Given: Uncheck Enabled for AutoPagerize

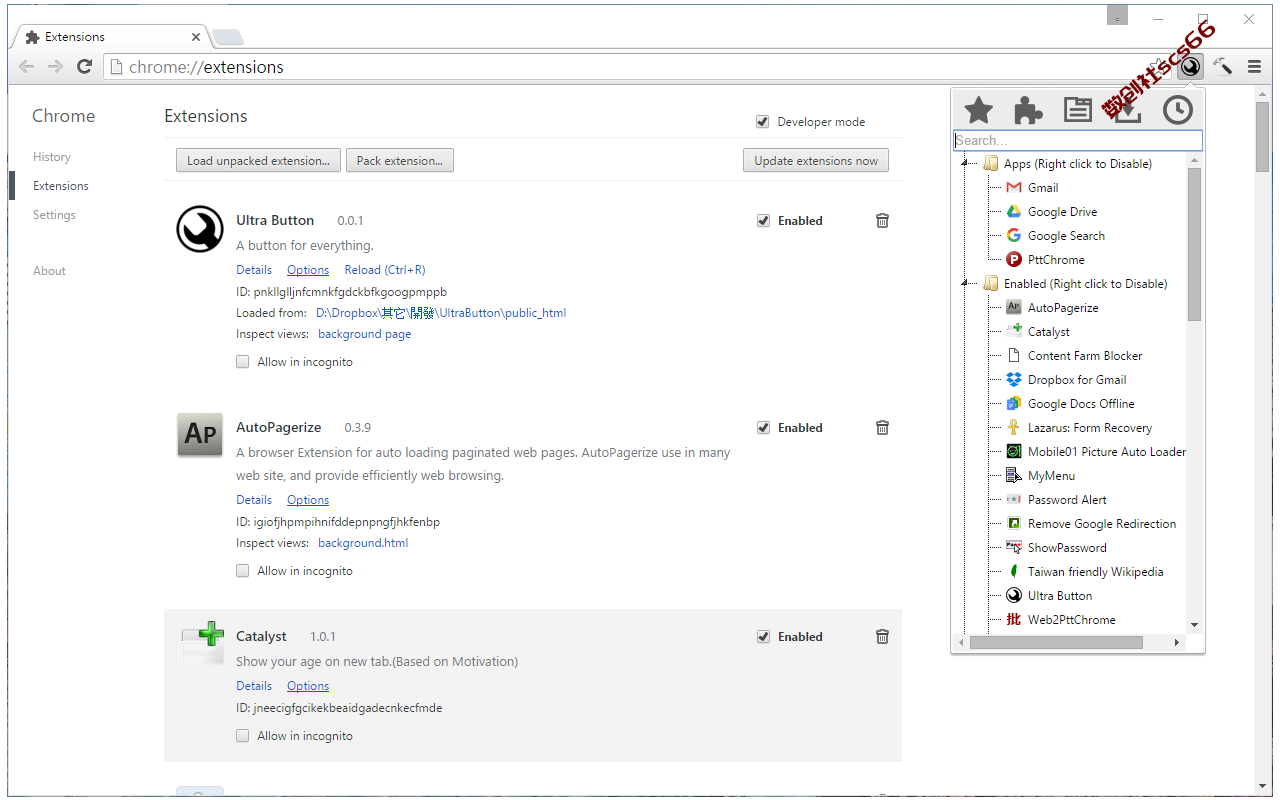Looking at the screenshot, I should (764, 428).
